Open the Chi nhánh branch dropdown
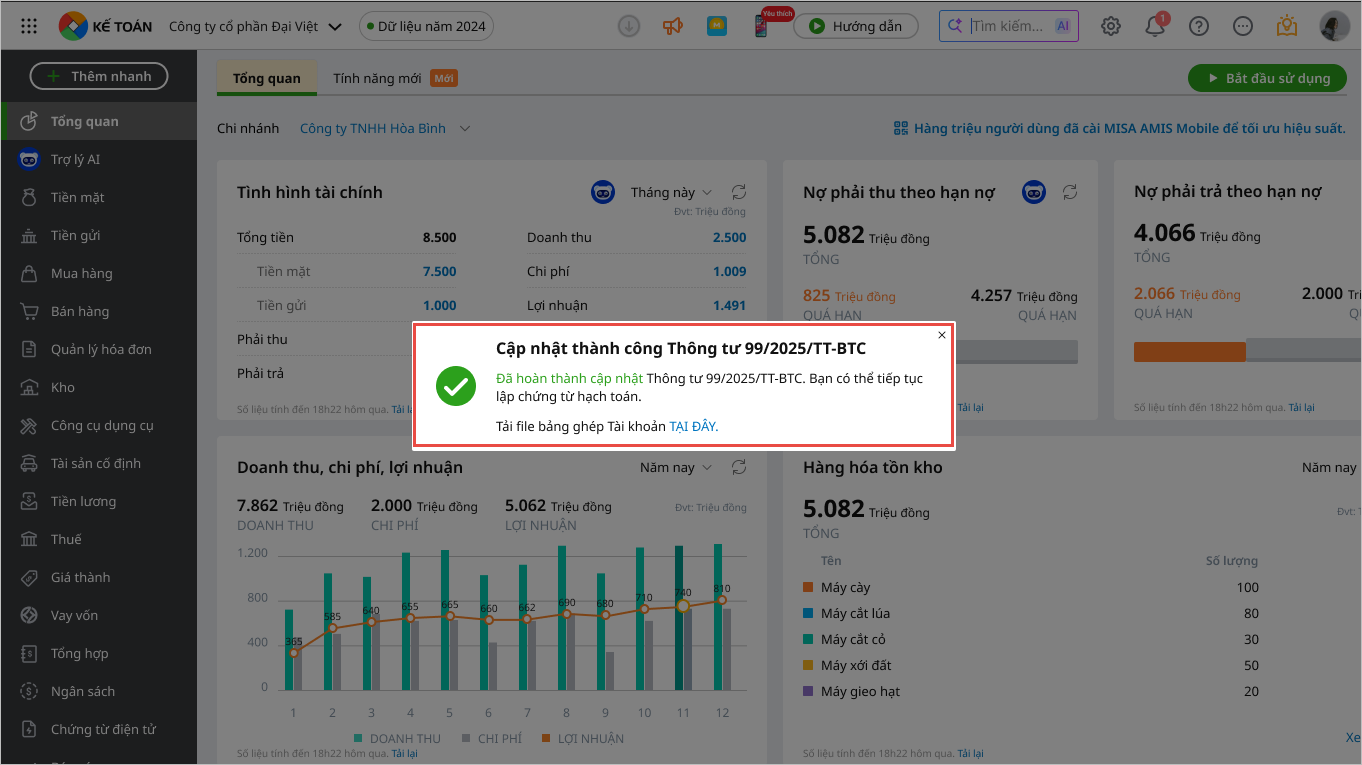The height and width of the screenshot is (765, 1362). click(x=385, y=128)
